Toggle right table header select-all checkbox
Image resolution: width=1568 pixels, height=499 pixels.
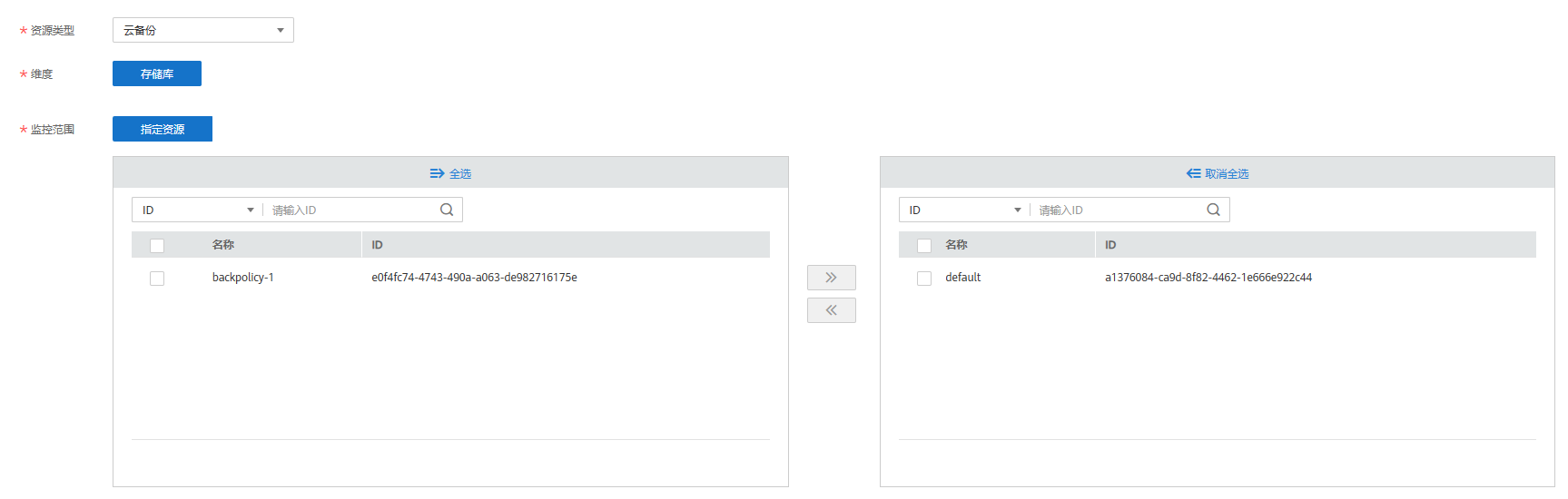click(924, 246)
